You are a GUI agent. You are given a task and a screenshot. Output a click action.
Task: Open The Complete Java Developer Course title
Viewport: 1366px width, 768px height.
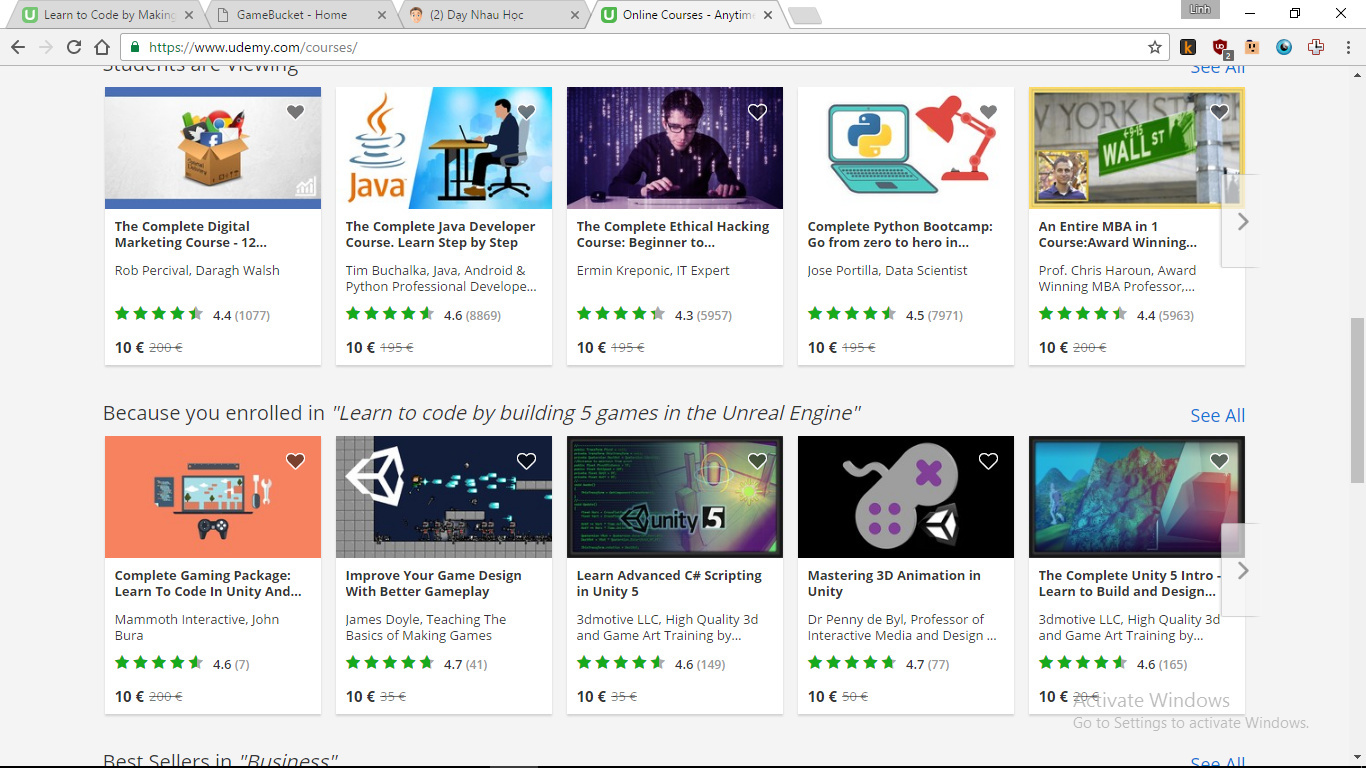(441, 234)
